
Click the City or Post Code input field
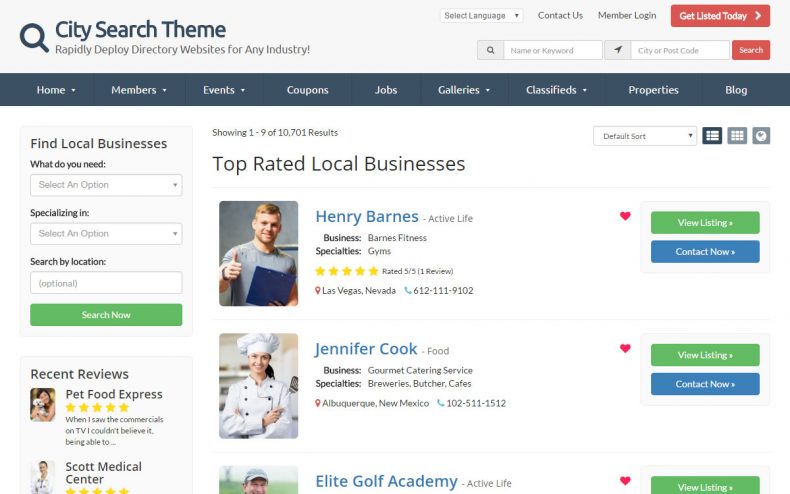(680, 50)
